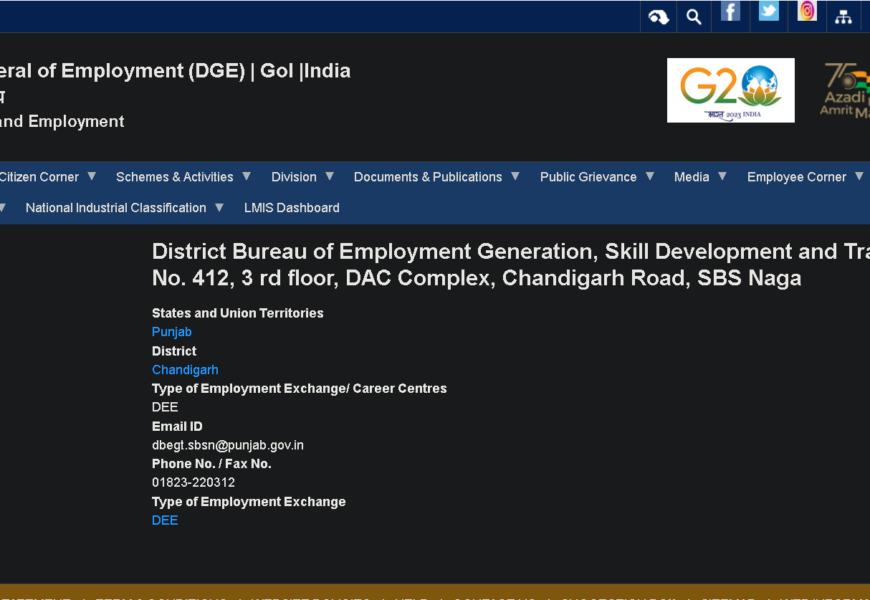Open the Media menu item

[x=700, y=177]
